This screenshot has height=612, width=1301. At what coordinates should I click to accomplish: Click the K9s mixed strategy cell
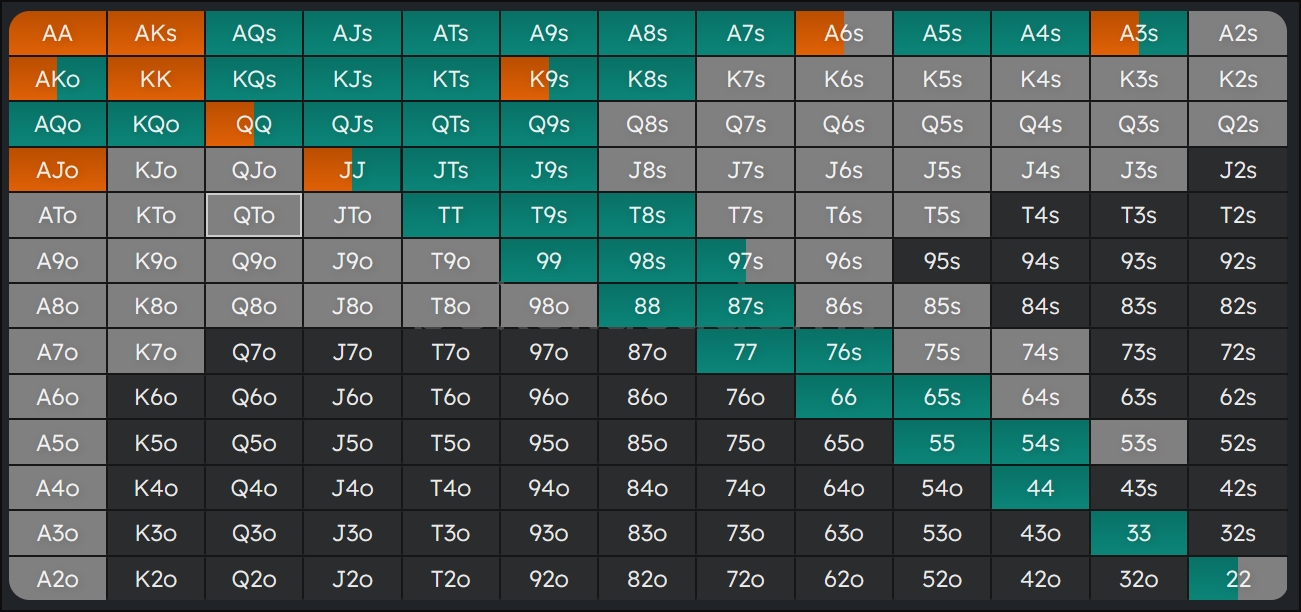click(x=549, y=79)
